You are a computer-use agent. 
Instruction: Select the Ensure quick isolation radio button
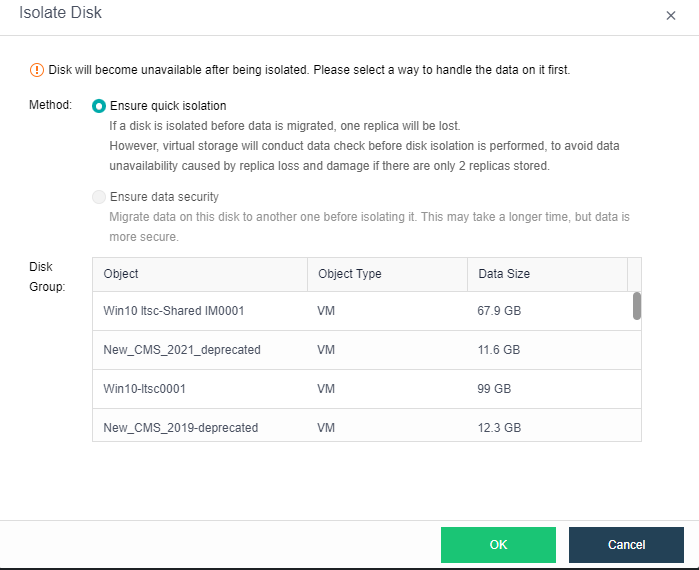click(99, 106)
